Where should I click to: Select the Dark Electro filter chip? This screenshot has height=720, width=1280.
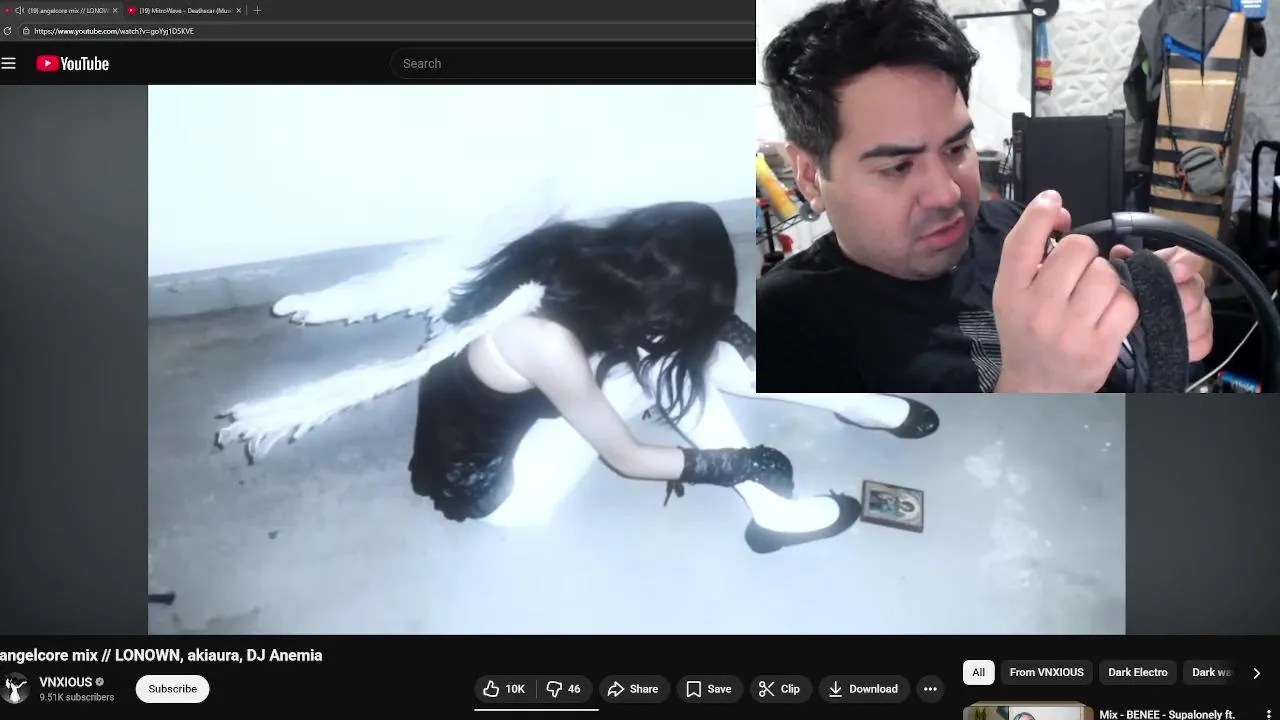tap(1138, 672)
